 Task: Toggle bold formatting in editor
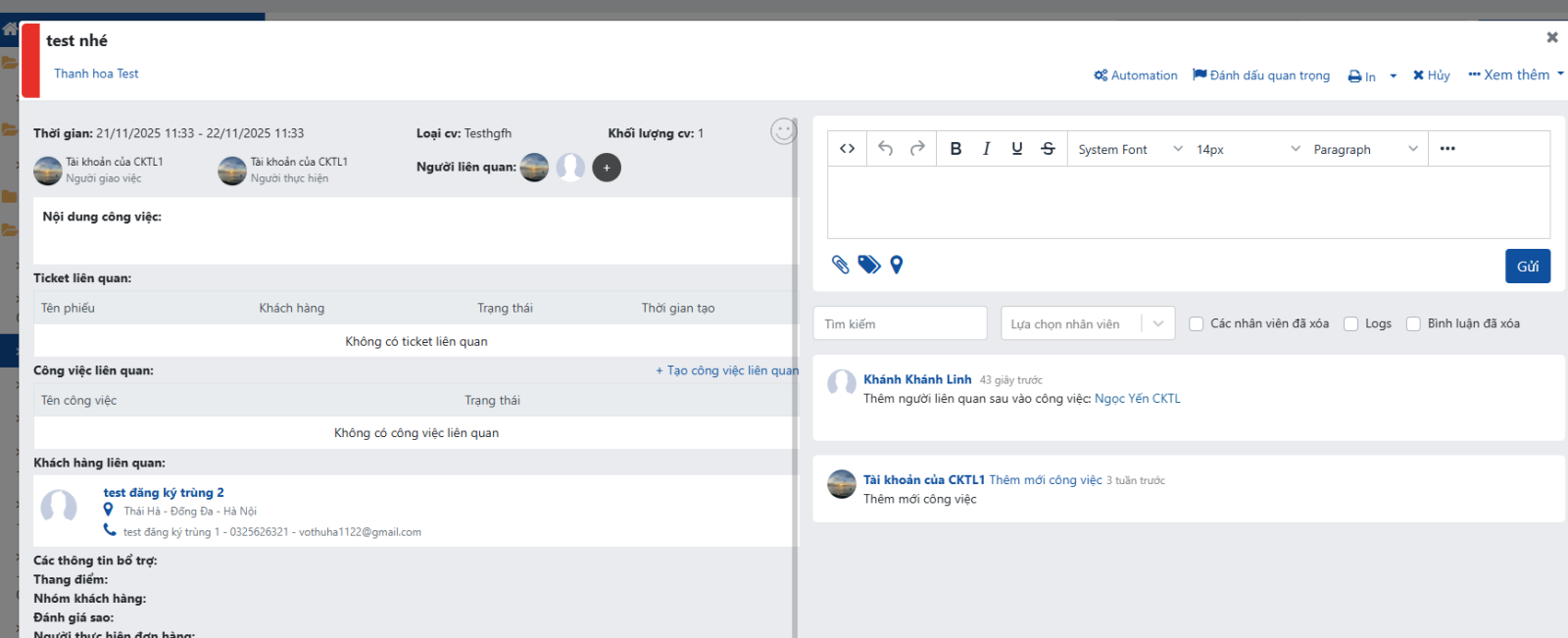click(955, 149)
